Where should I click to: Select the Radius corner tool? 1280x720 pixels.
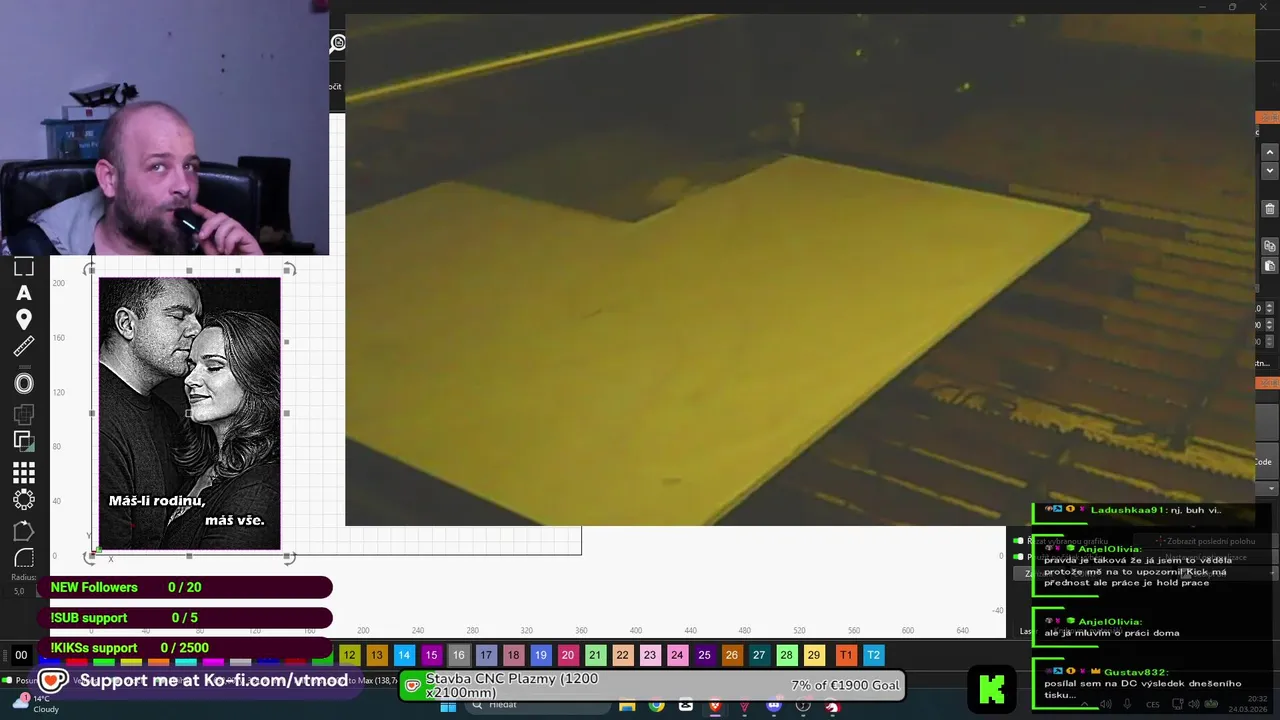tap(24, 558)
